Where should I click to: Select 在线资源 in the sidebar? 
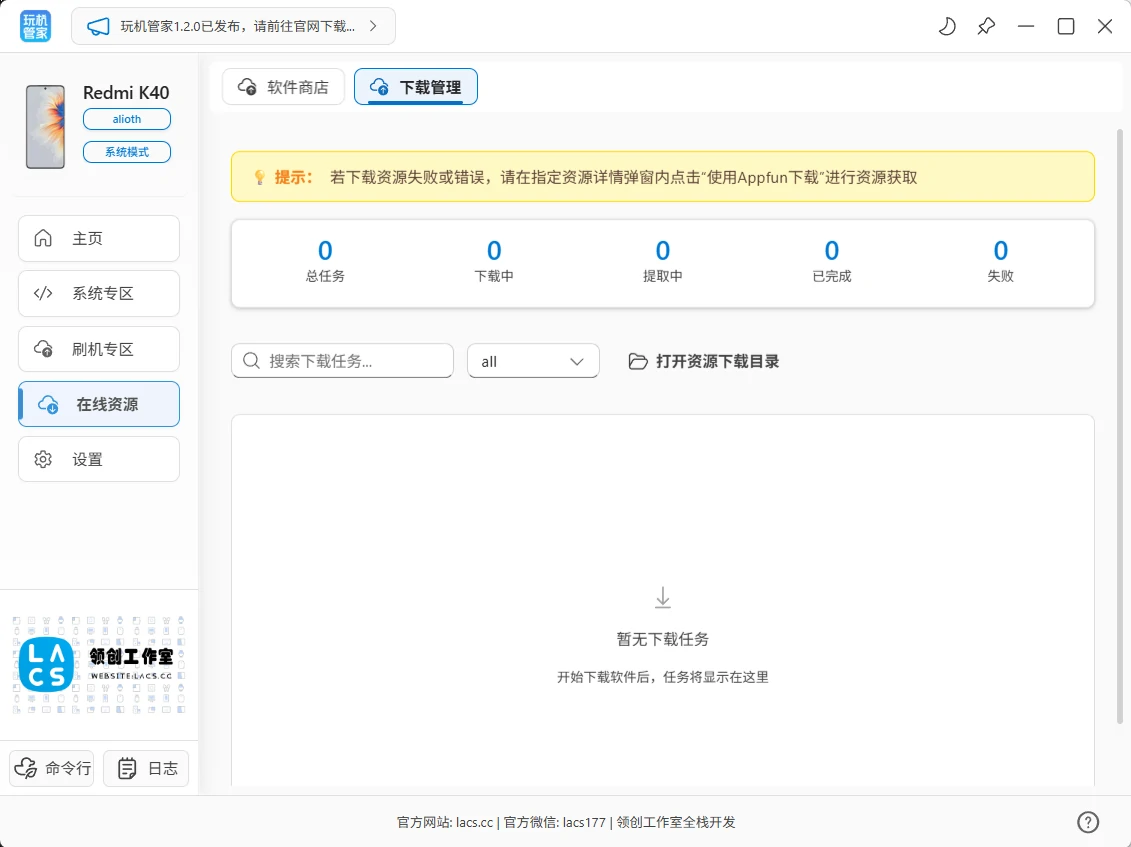coord(99,405)
